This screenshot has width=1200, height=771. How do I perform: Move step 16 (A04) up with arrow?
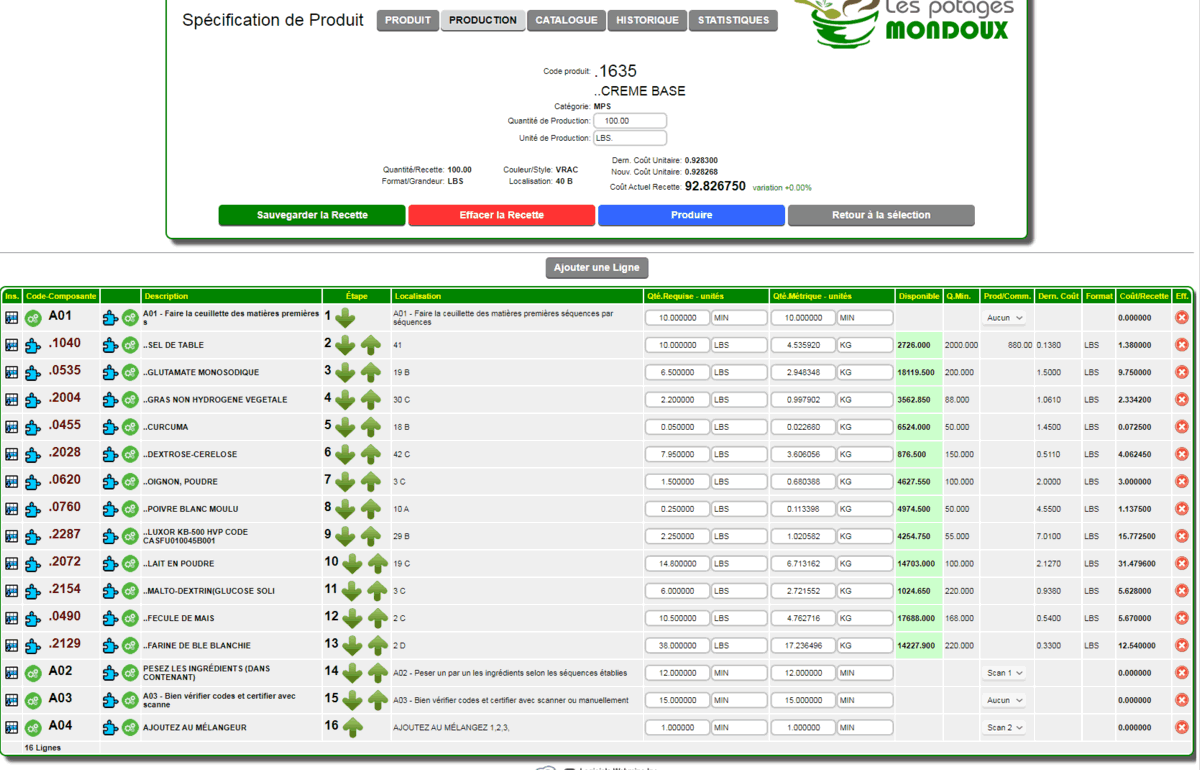[x=352, y=727]
